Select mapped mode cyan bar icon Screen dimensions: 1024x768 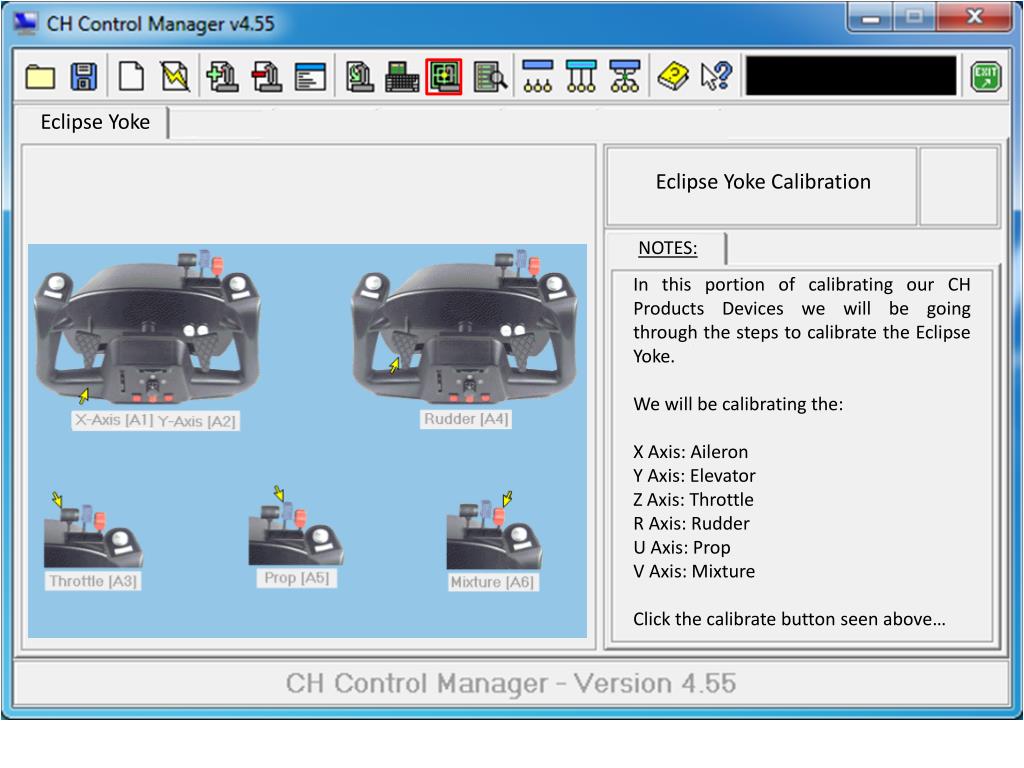click(581, 76)
